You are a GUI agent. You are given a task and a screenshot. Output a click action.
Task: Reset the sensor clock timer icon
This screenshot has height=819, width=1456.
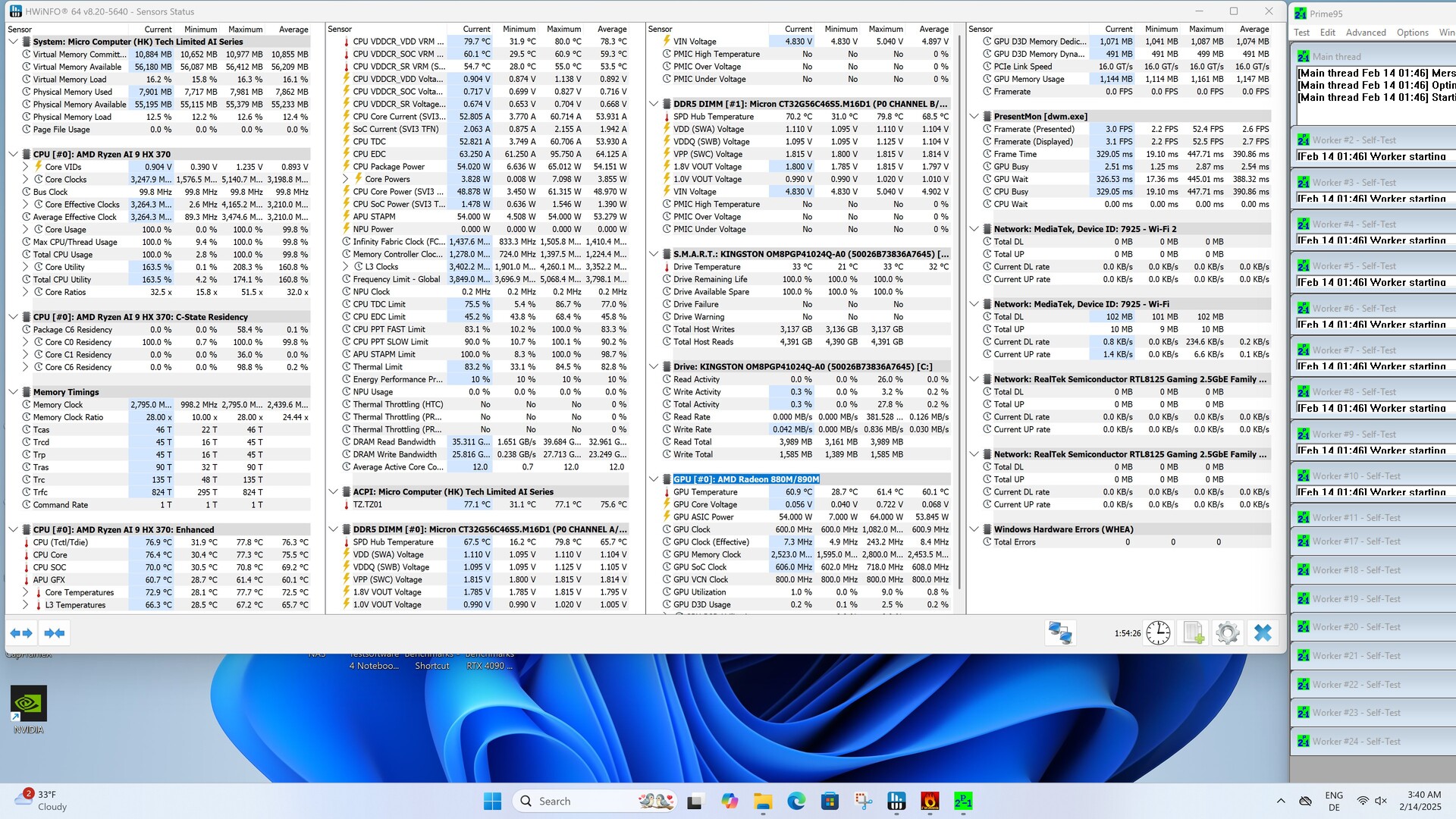tap(1158, 632)
